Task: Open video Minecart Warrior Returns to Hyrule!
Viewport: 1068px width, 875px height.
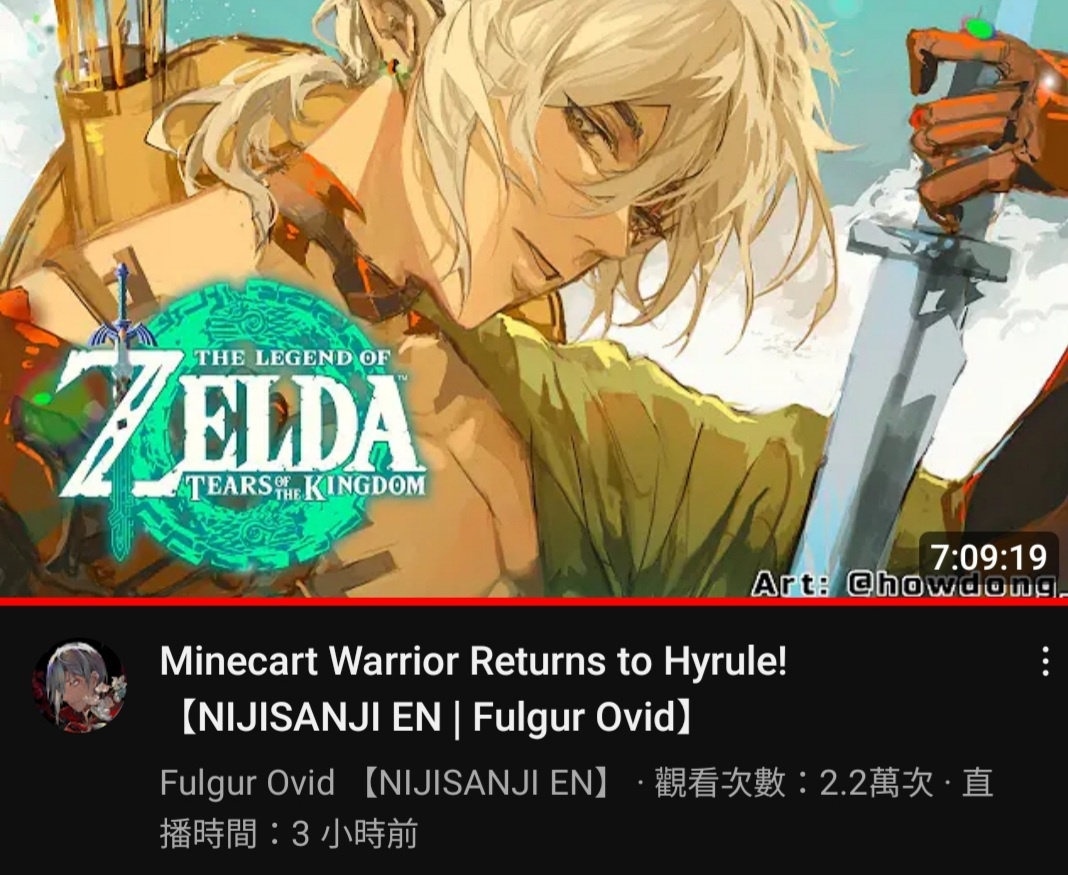Action: (473, 661)
